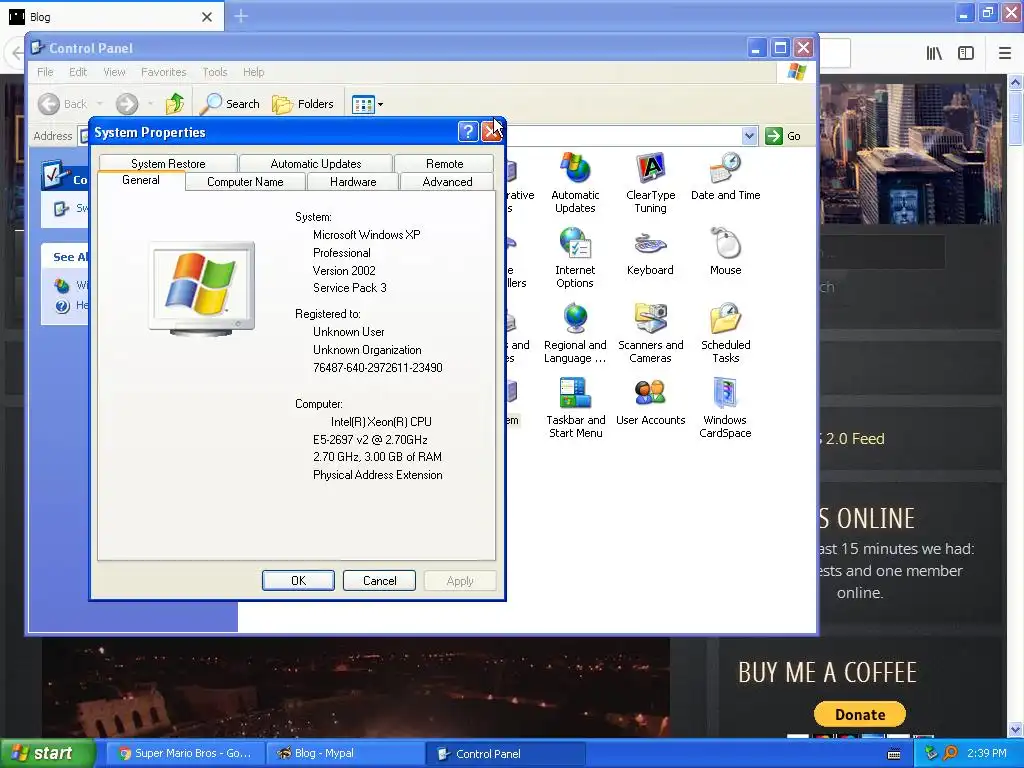Open the Tools menu in Control Panel

click(x=215, y=72)
